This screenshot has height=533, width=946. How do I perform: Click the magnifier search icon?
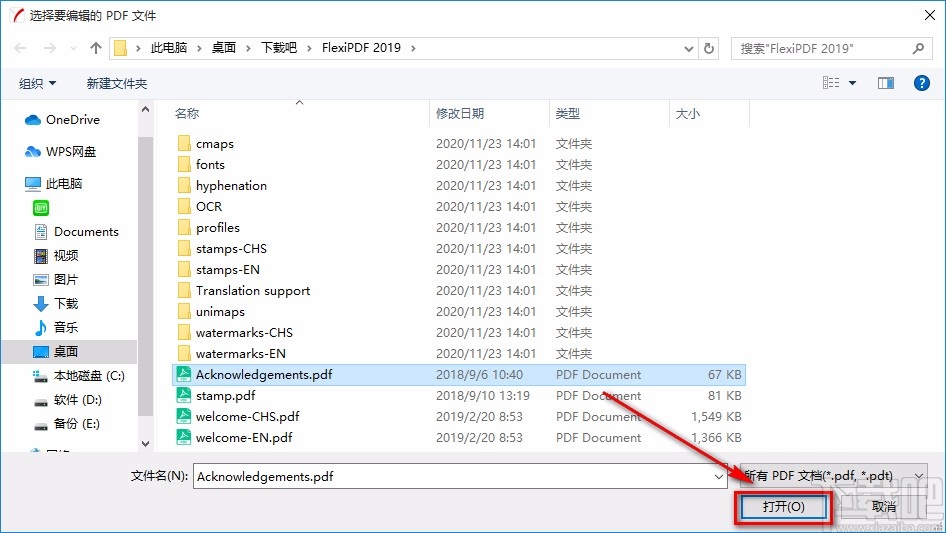click(918, 48)
